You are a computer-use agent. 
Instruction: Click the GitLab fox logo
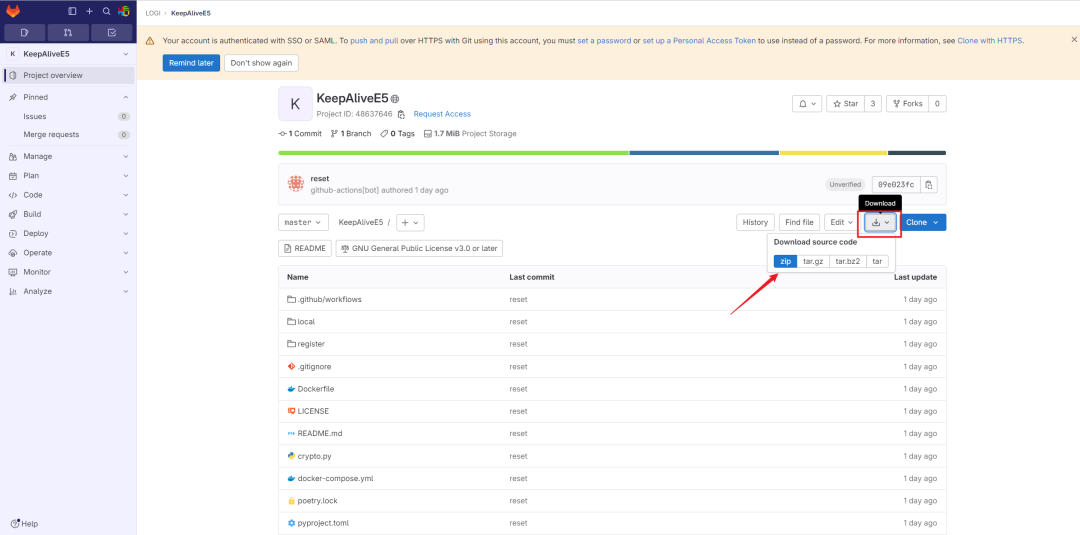click(x=15, y=11)
